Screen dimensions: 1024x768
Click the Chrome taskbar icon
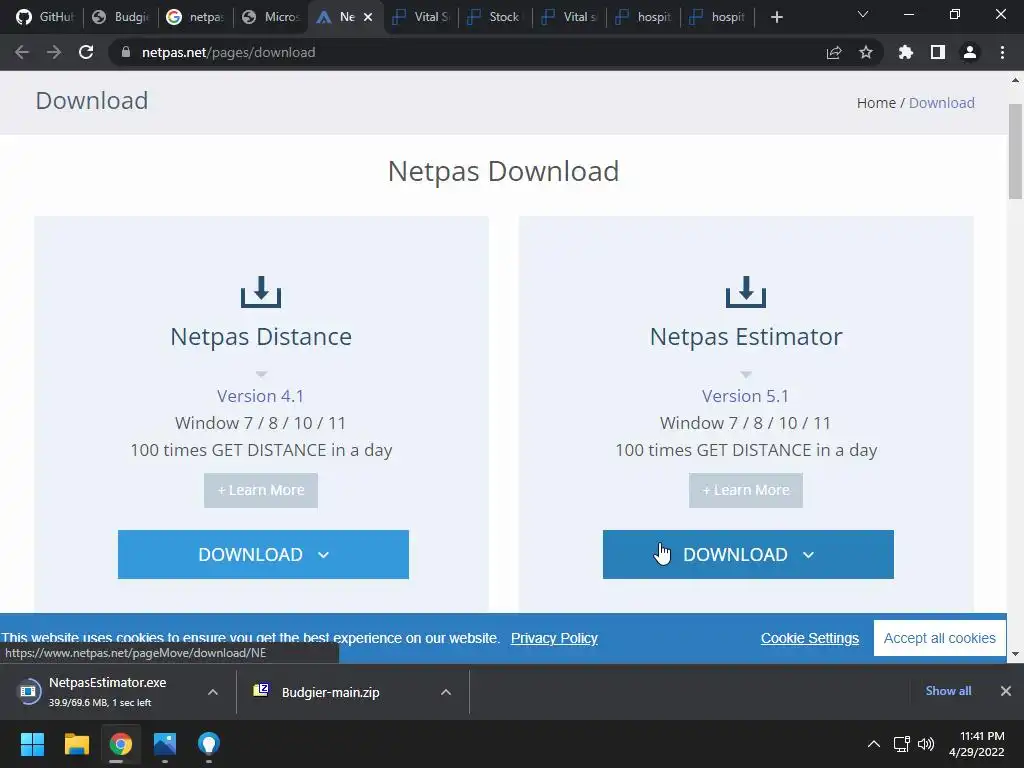(121, 744)
